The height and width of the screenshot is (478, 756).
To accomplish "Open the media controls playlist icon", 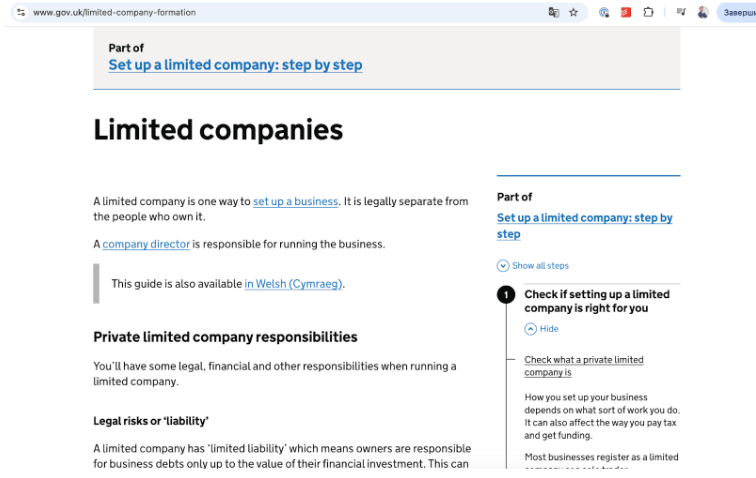I will click(x=681, y=12).
